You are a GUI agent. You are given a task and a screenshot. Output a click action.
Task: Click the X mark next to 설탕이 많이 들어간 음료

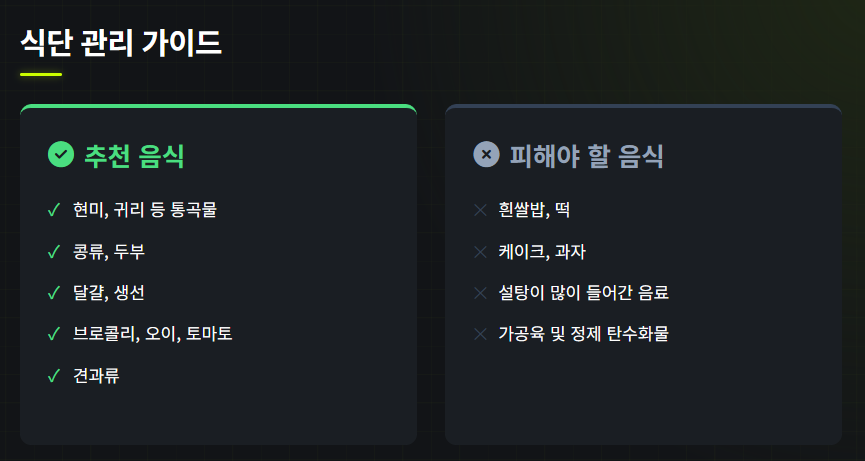(x=480, y=293)
